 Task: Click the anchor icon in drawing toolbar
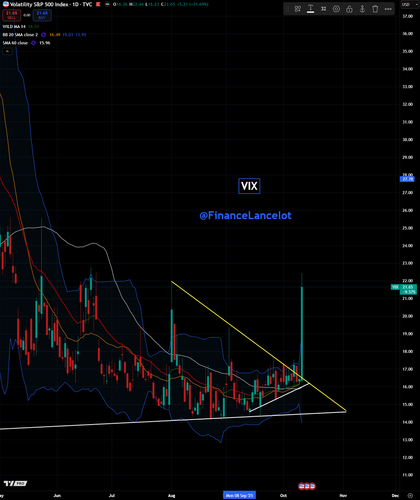click(362, 9)
